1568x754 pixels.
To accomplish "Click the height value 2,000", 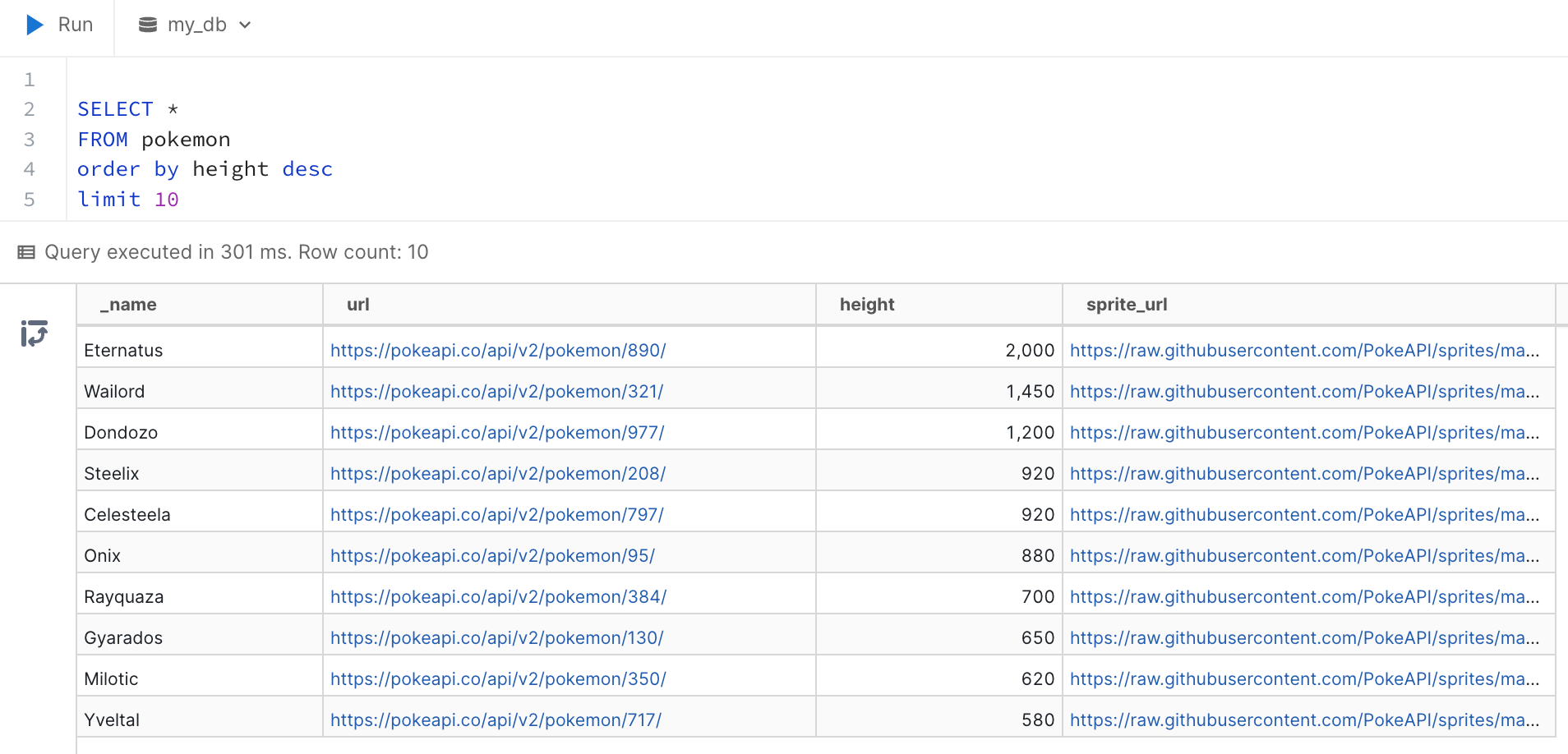I will pyautogui.click(x=1030, y=351).
